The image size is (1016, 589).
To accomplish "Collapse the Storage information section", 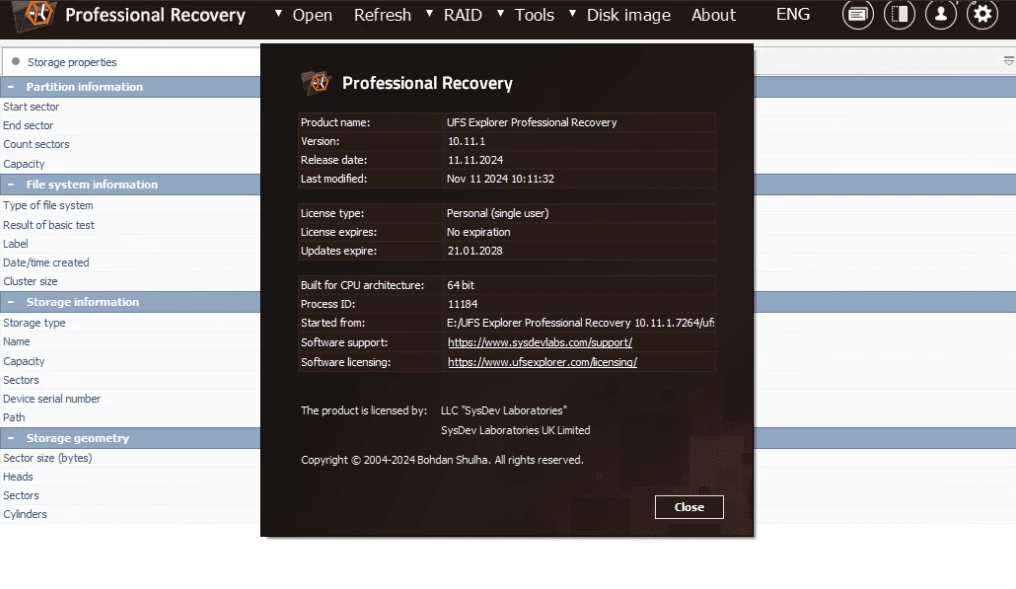I will (11, 302).
